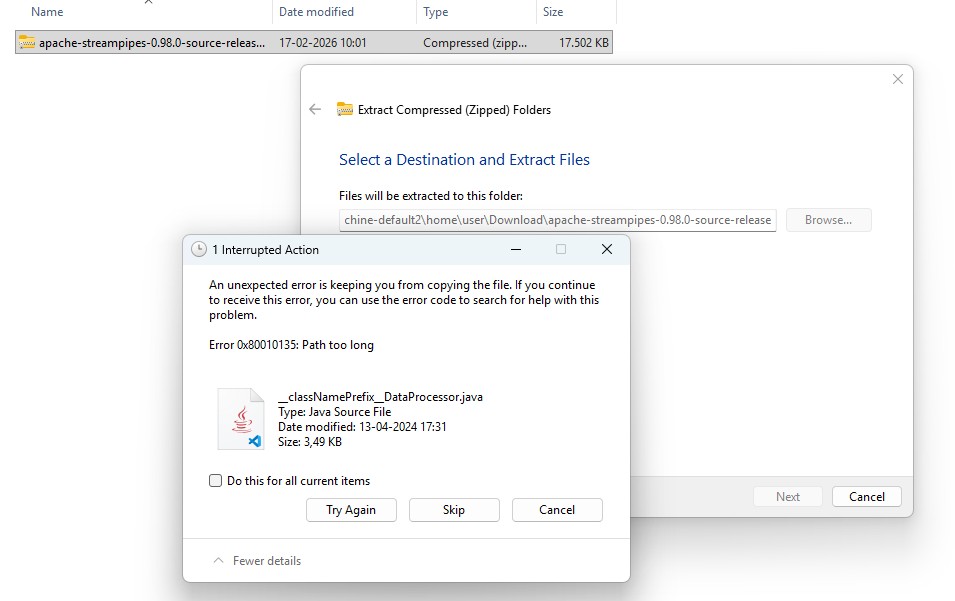
Task: Click the Size column header
Action: tap(553, 12)
